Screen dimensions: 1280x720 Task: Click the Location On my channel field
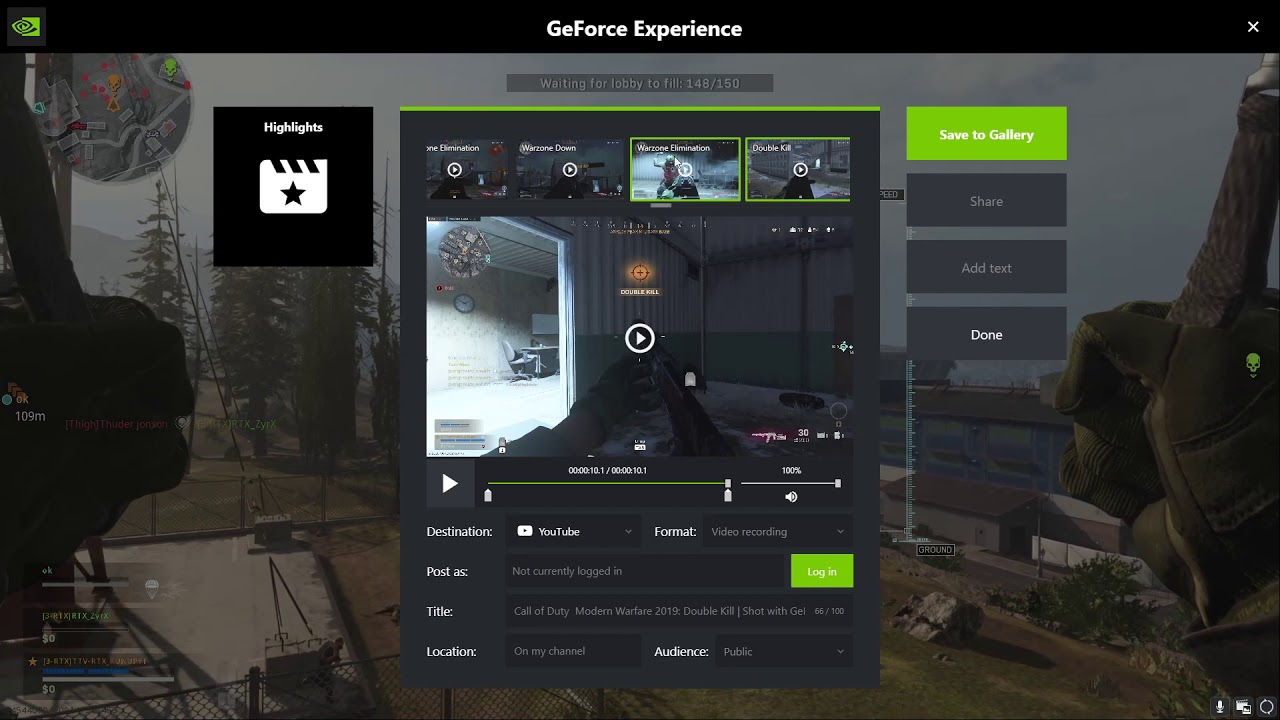coord(574,651)
